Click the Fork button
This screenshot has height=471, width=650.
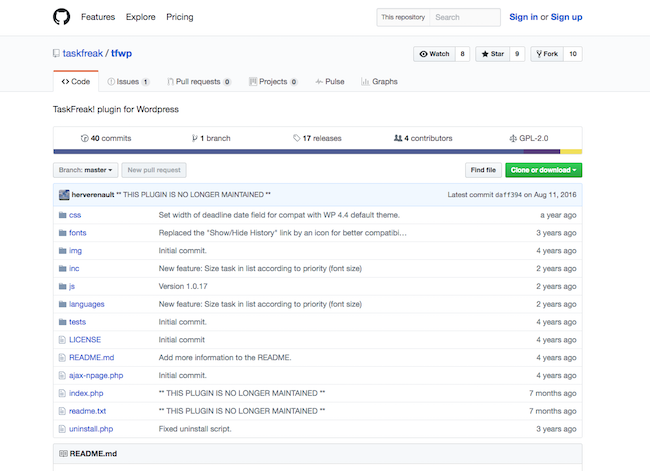(x=547, y=54)
